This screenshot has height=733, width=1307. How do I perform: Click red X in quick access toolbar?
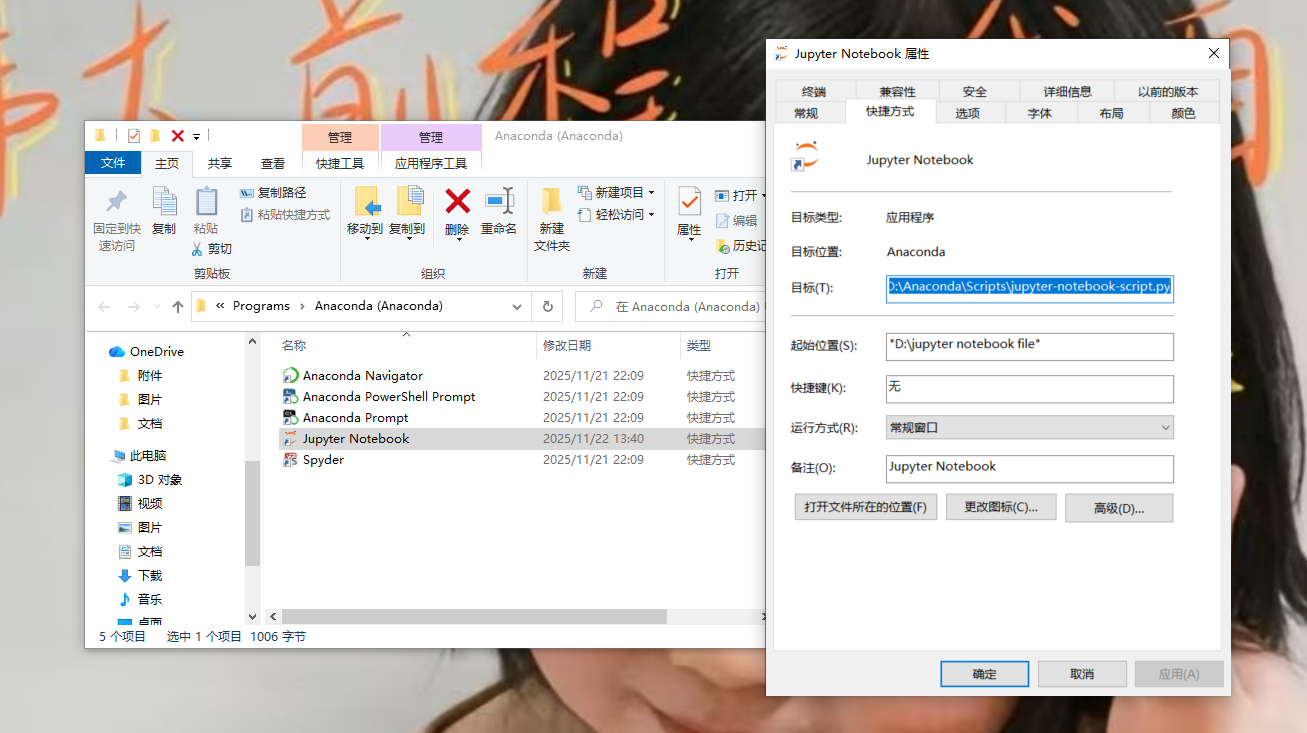pyautogui.click(x=178, y=136)
